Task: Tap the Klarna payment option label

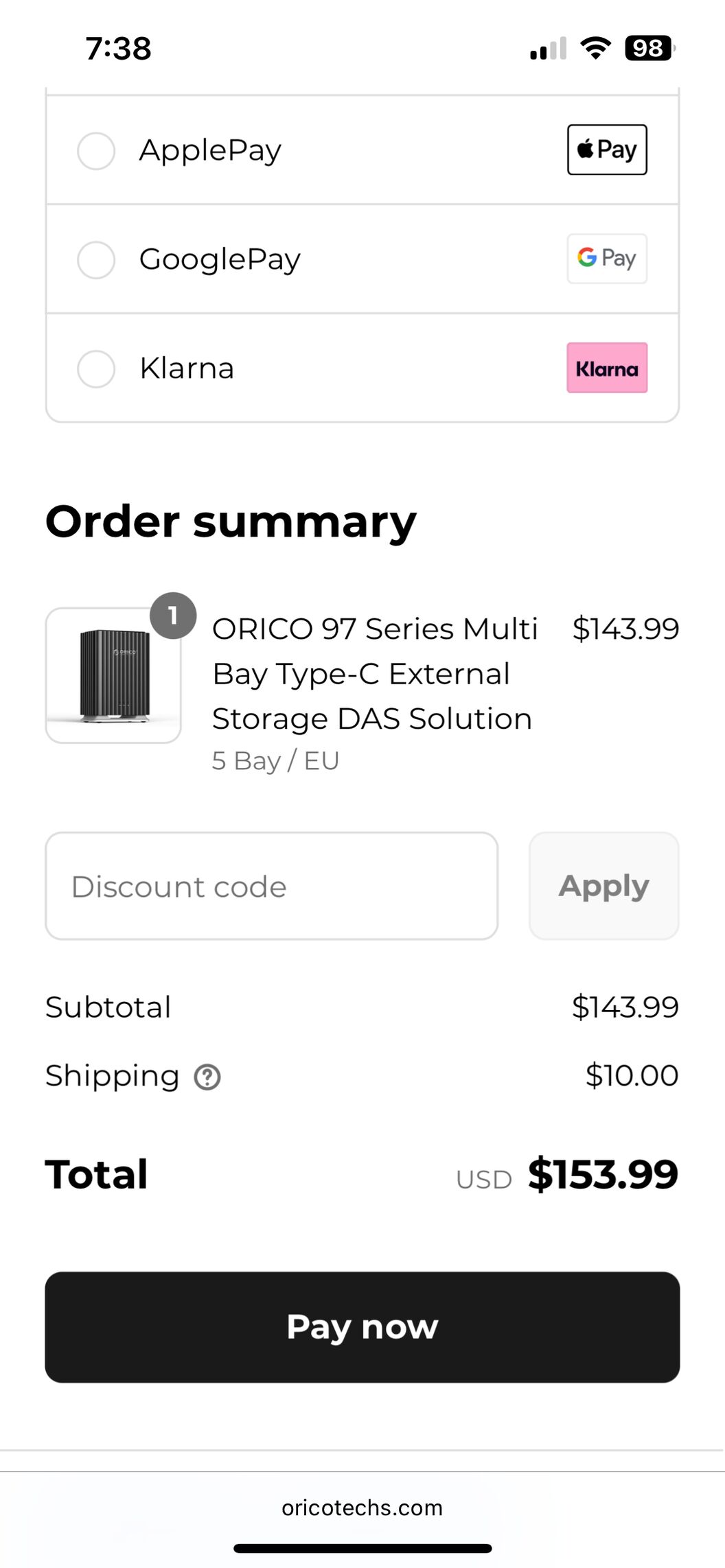Action: [x=187, y=368]
